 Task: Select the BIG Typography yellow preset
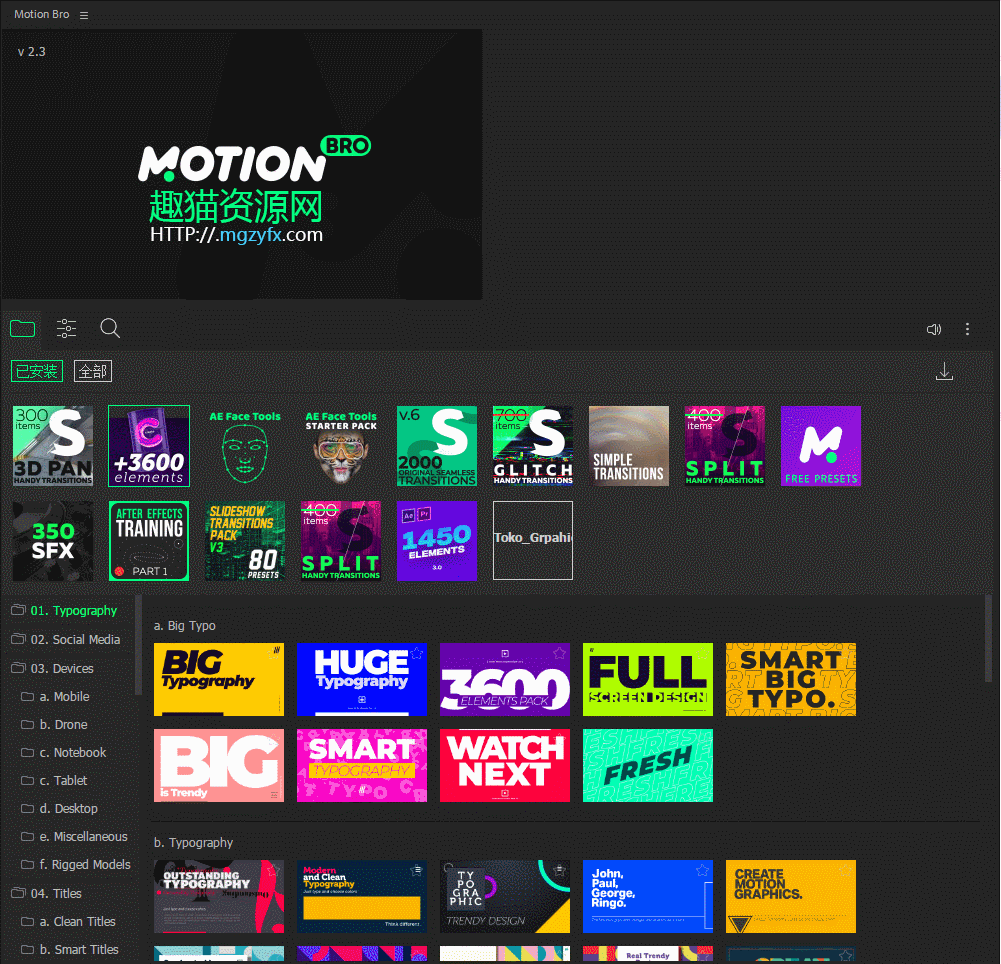[x=219, y=679]
